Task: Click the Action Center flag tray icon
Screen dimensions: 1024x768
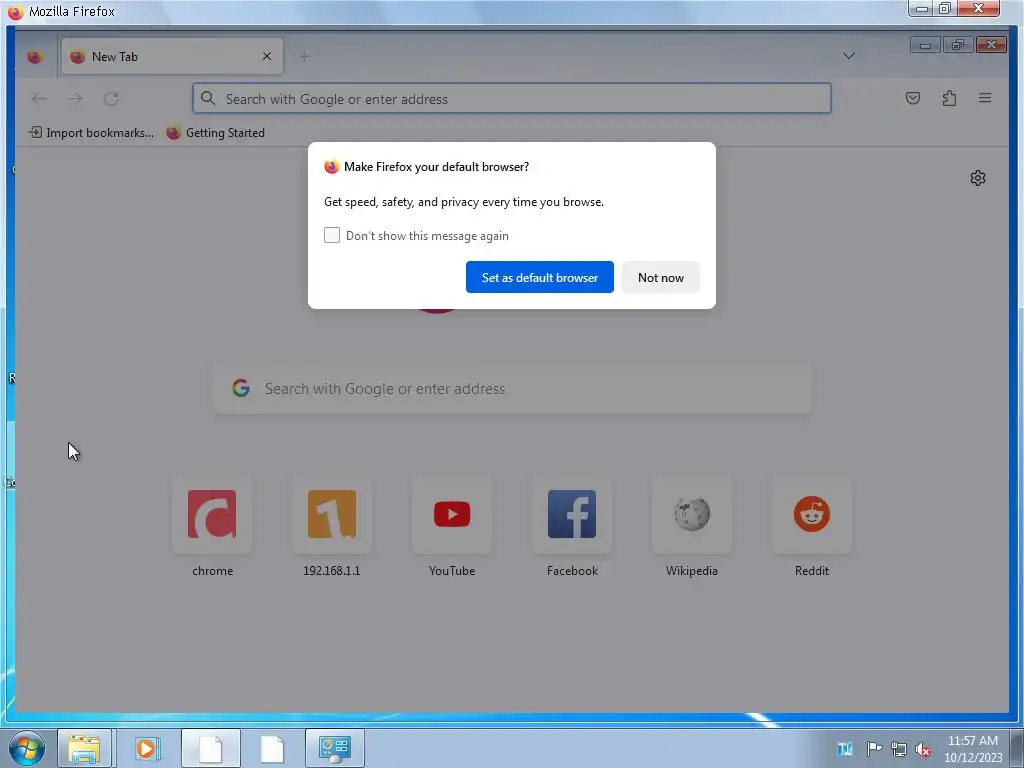Action: click(x=874, y=748)
